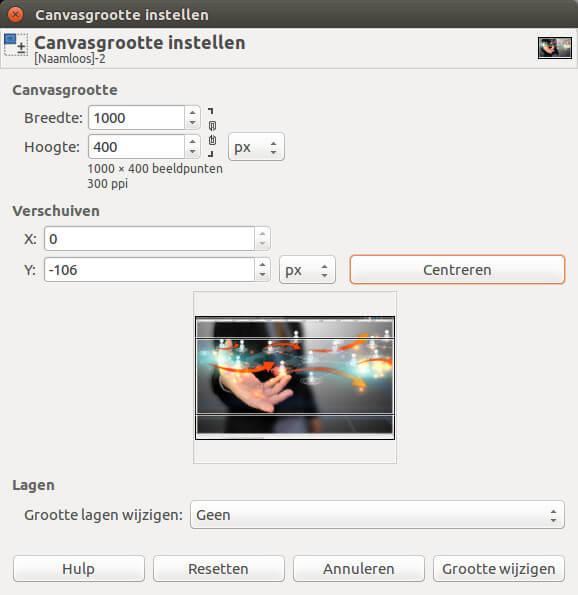
Task: Click into the Breedte input field
Action: click(137, 118)
